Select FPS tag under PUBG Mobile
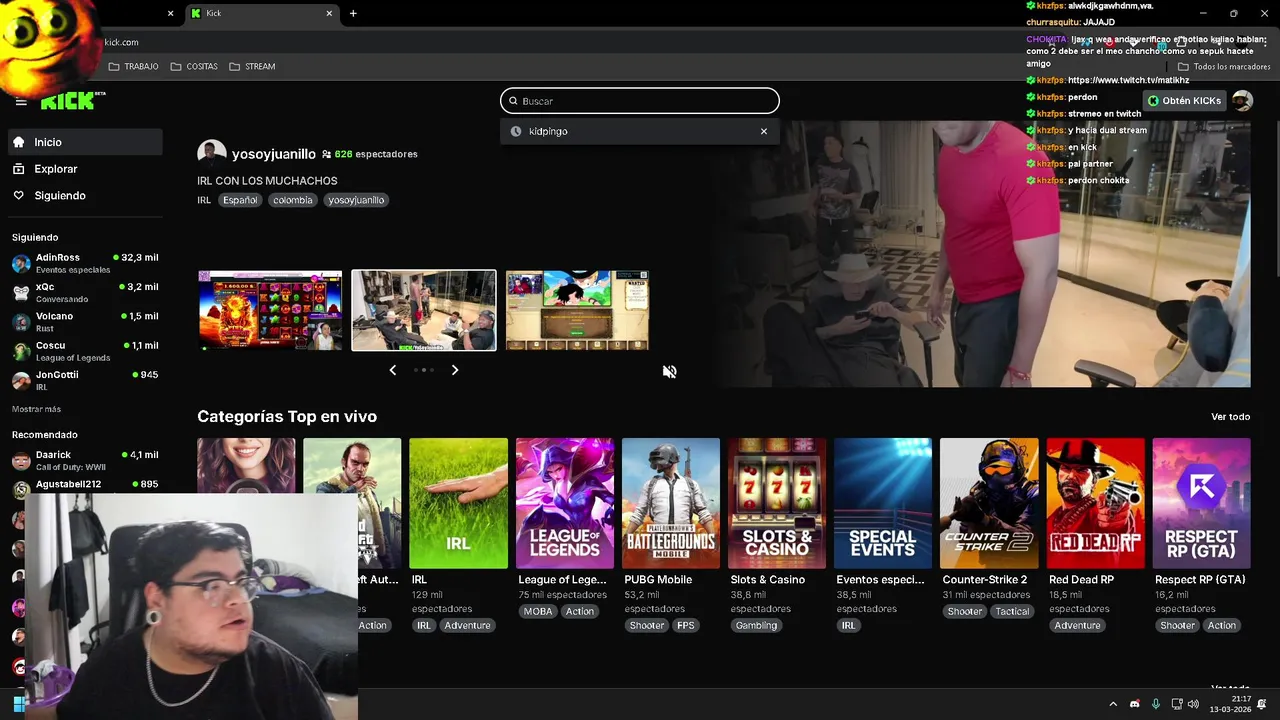The image size is (1280, 720). point(685,625)
